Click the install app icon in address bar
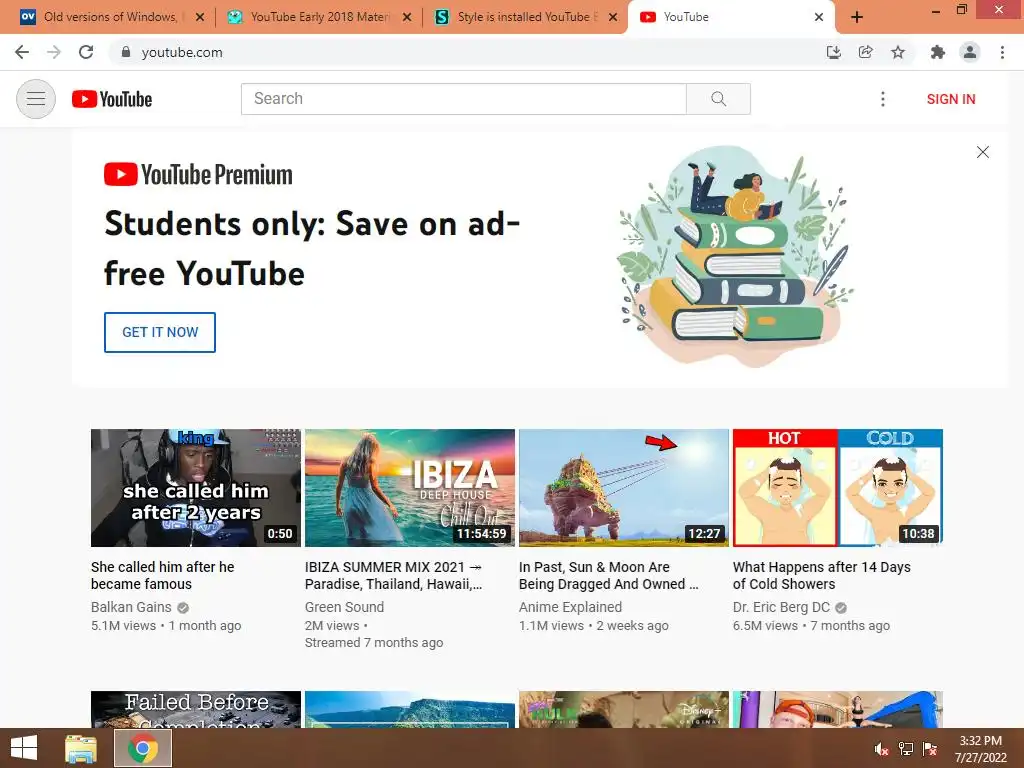This screenshot has width=1024, height=768. pos(833,52)
